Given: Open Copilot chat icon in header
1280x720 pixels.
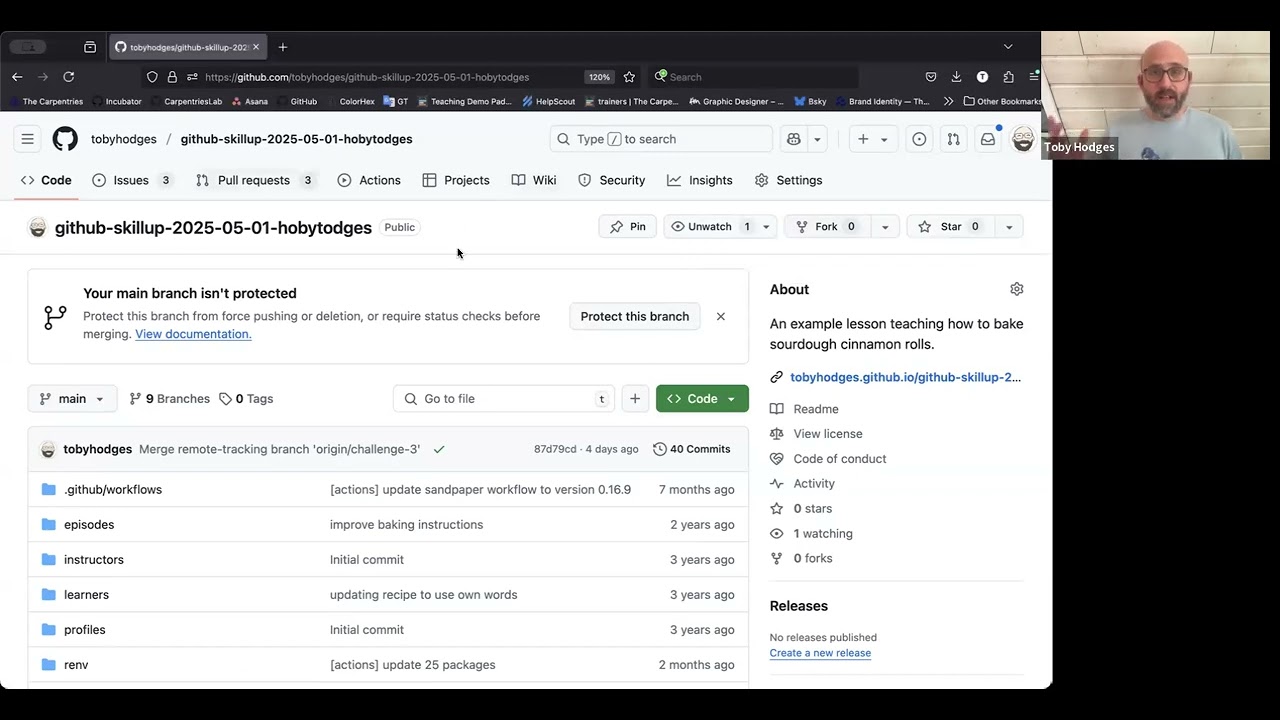Looking at the screenshot, I should click(794, 139).
